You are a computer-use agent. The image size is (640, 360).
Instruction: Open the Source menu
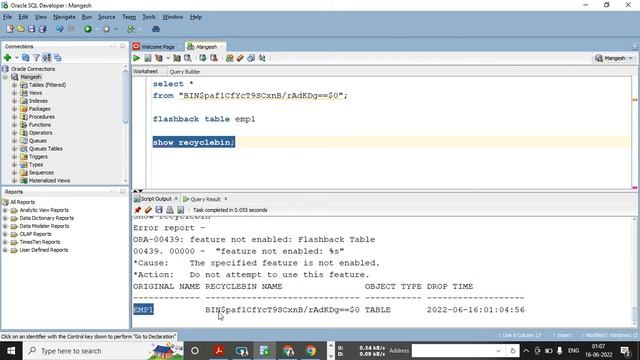[x=107, y=17]
